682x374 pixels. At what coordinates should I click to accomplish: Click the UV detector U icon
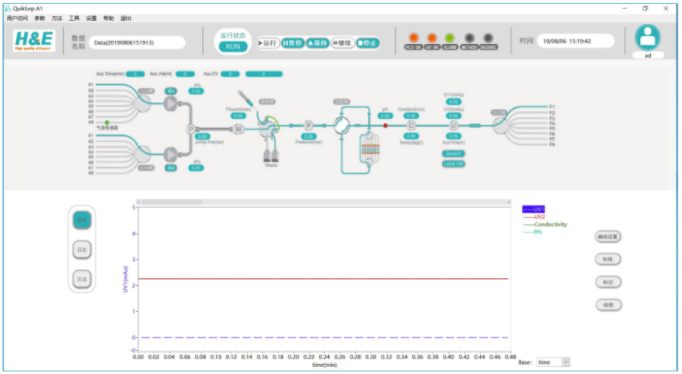pyautogui.click(x=453, y=125)
